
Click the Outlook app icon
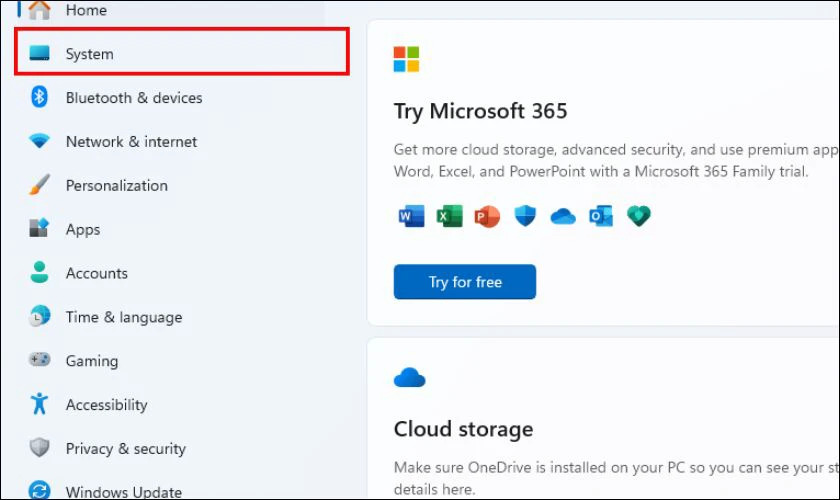[x=601, y=216]
